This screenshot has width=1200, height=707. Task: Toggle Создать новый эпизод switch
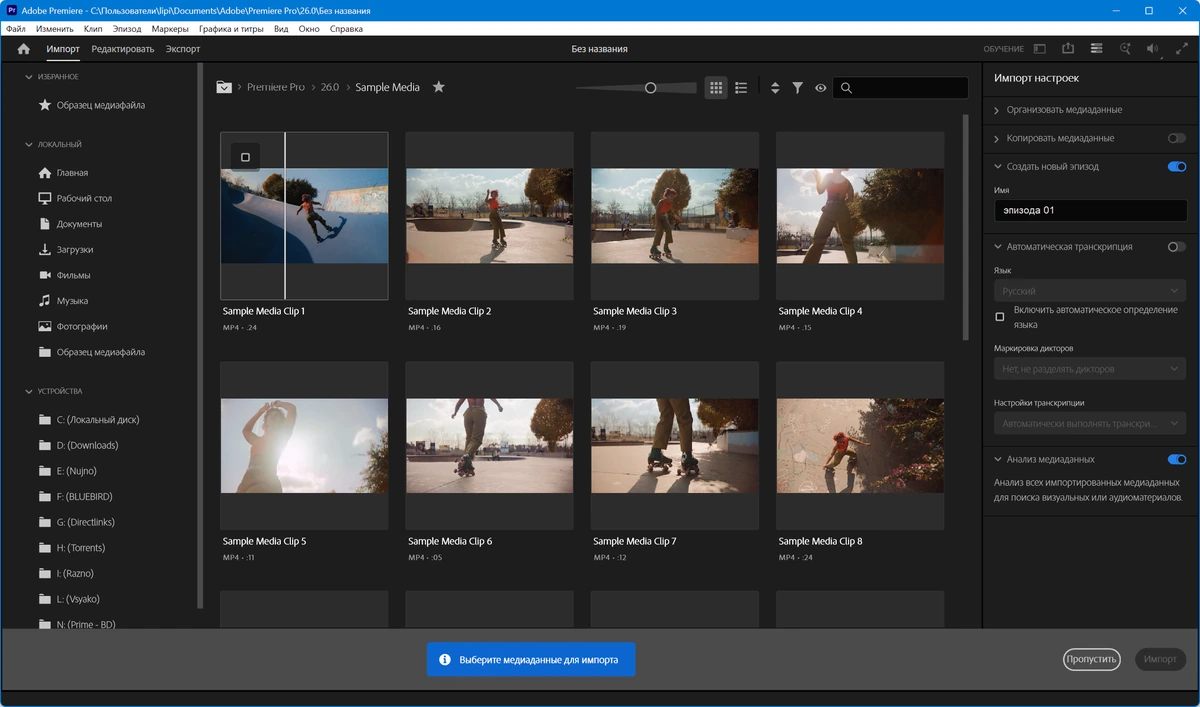[x=1176, y=167]
